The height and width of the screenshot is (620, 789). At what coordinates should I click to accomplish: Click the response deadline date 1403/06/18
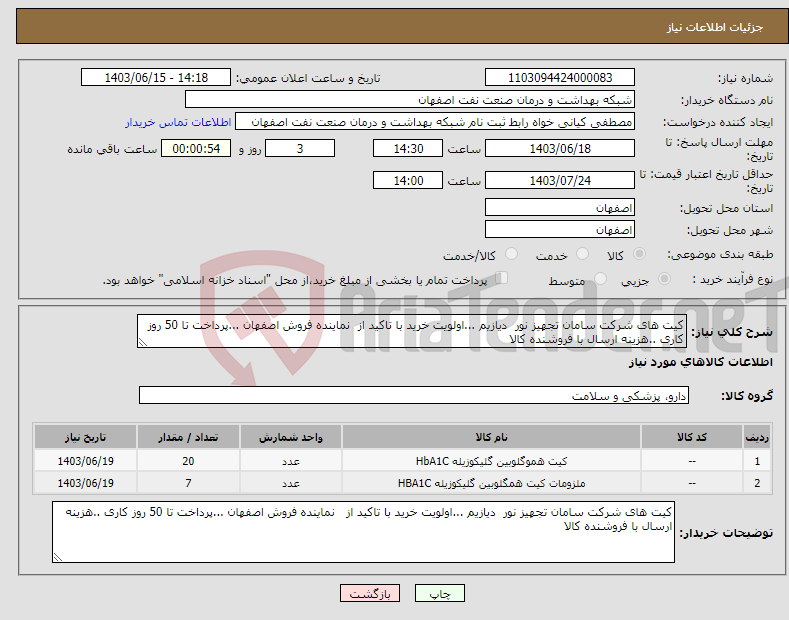(x=560, y=148)
